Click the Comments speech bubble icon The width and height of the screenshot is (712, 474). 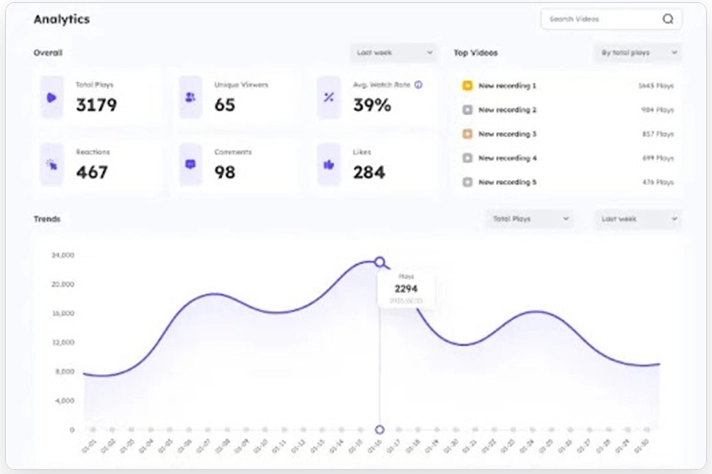click(x=190, y=164)
